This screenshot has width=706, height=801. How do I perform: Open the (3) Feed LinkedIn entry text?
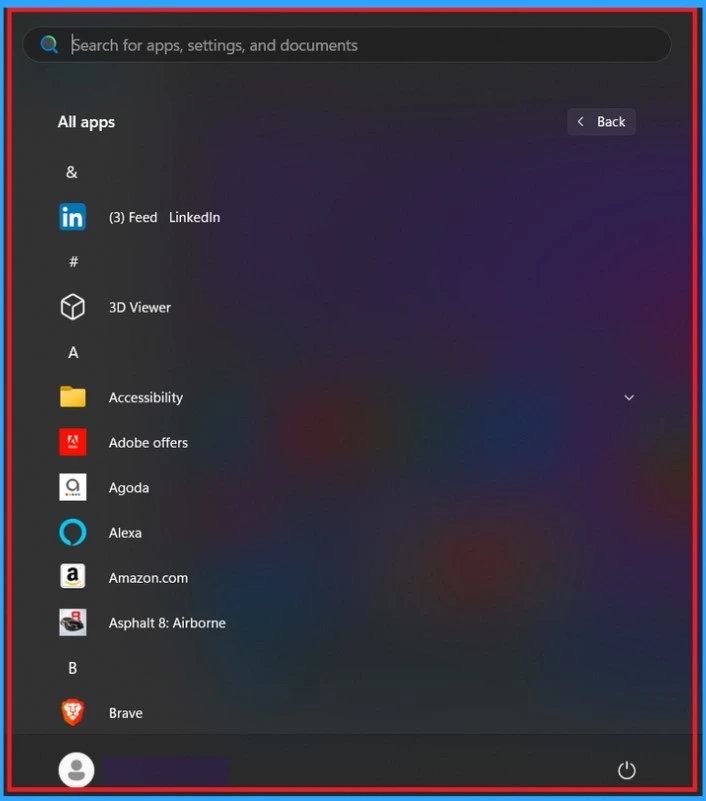pyautogui.click(x=164, y=217)
